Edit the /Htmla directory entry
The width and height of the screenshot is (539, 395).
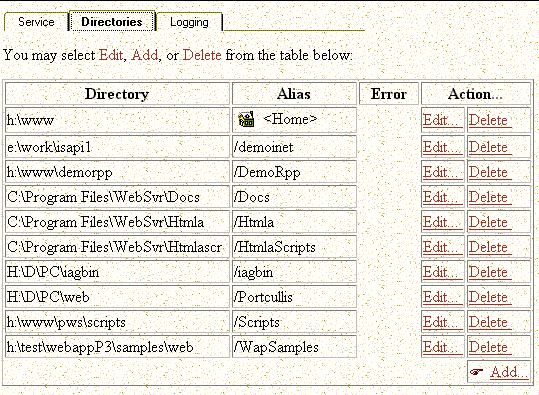coord(442,222)
